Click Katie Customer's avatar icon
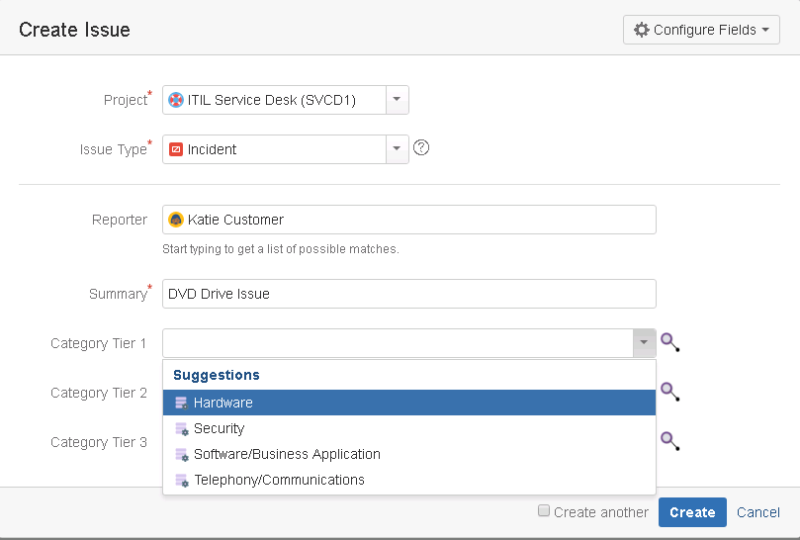Screen dimensions: 800x540 (176, 220)
